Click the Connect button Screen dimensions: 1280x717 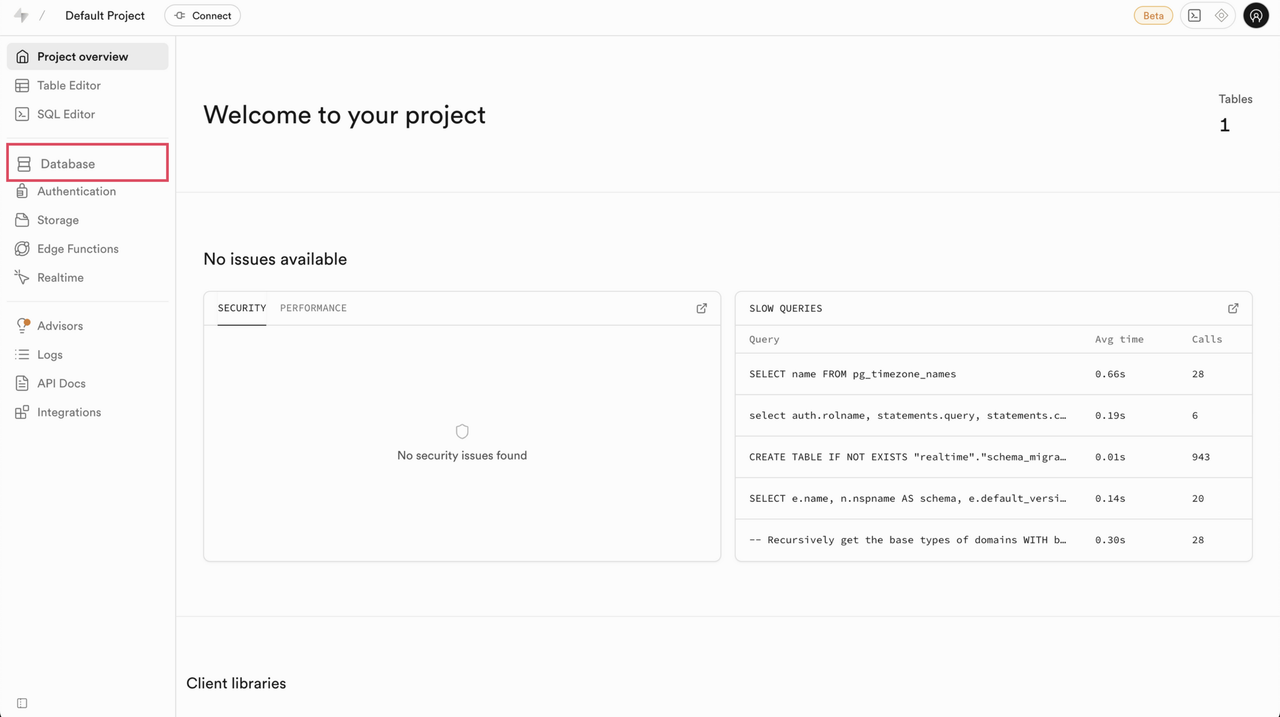tap(203, 16)
